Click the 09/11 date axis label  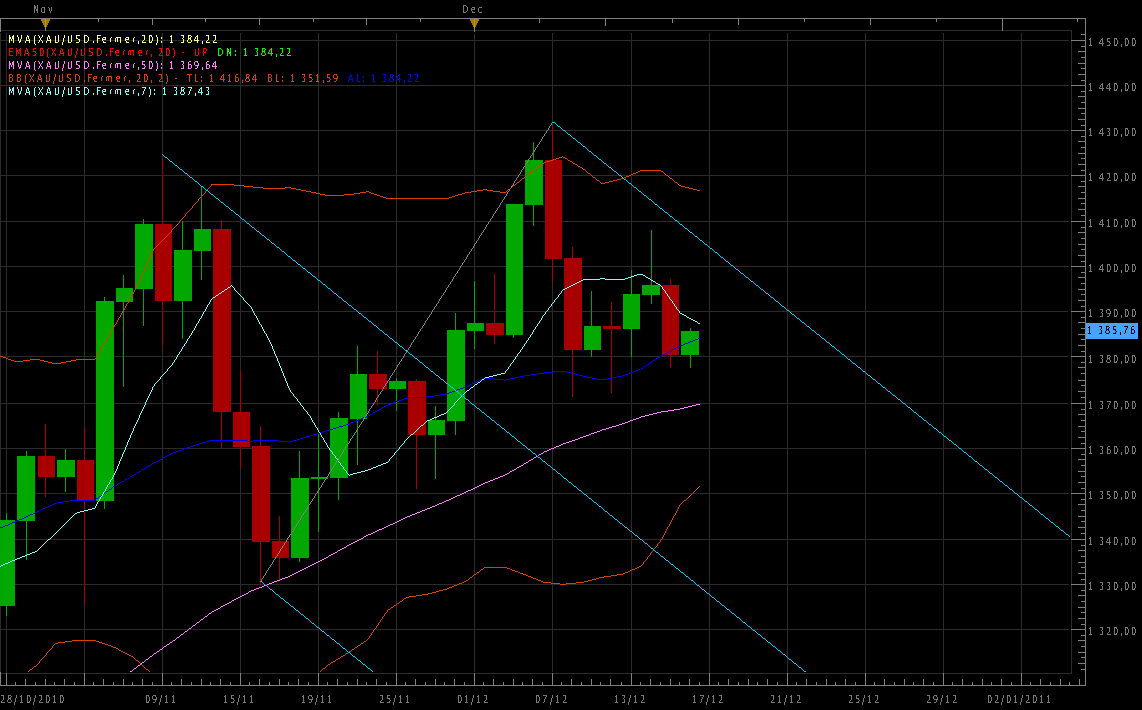coord(161,699)
